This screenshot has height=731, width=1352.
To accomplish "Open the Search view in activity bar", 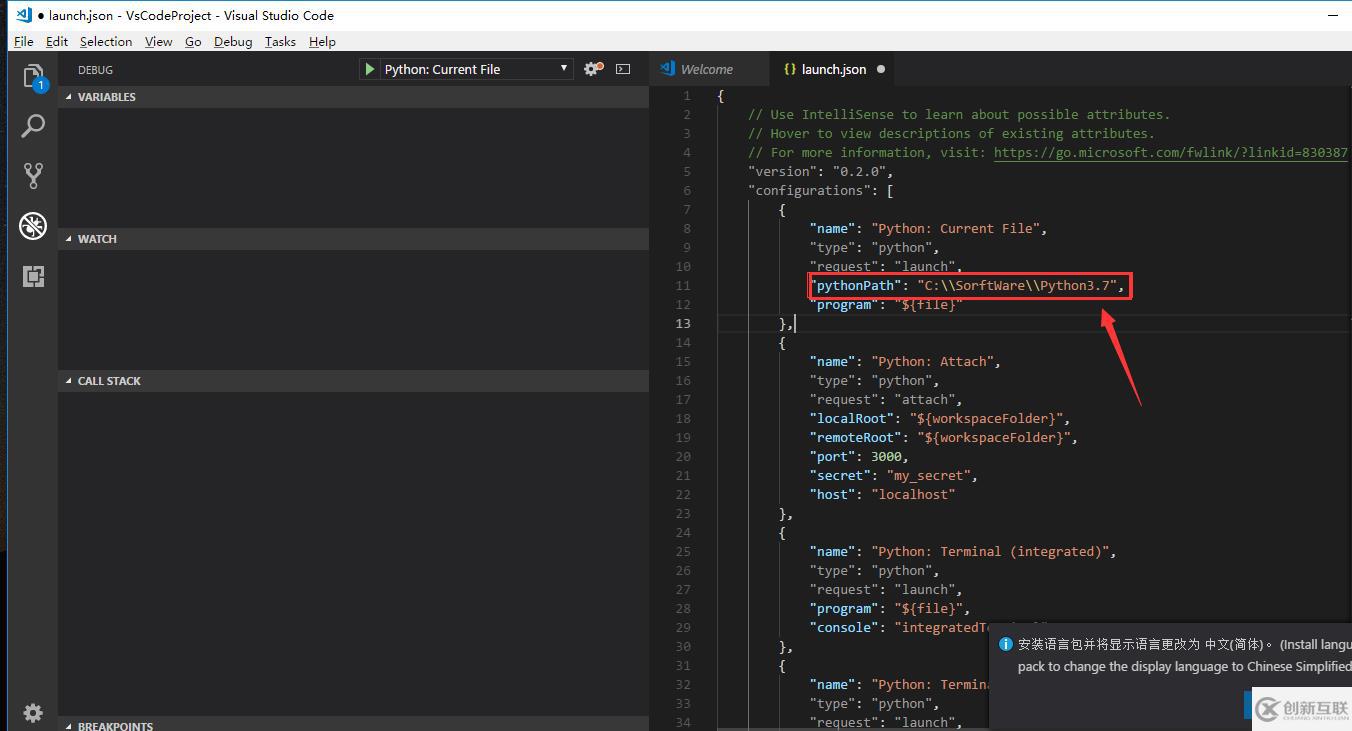I will [x=33, y=126].
